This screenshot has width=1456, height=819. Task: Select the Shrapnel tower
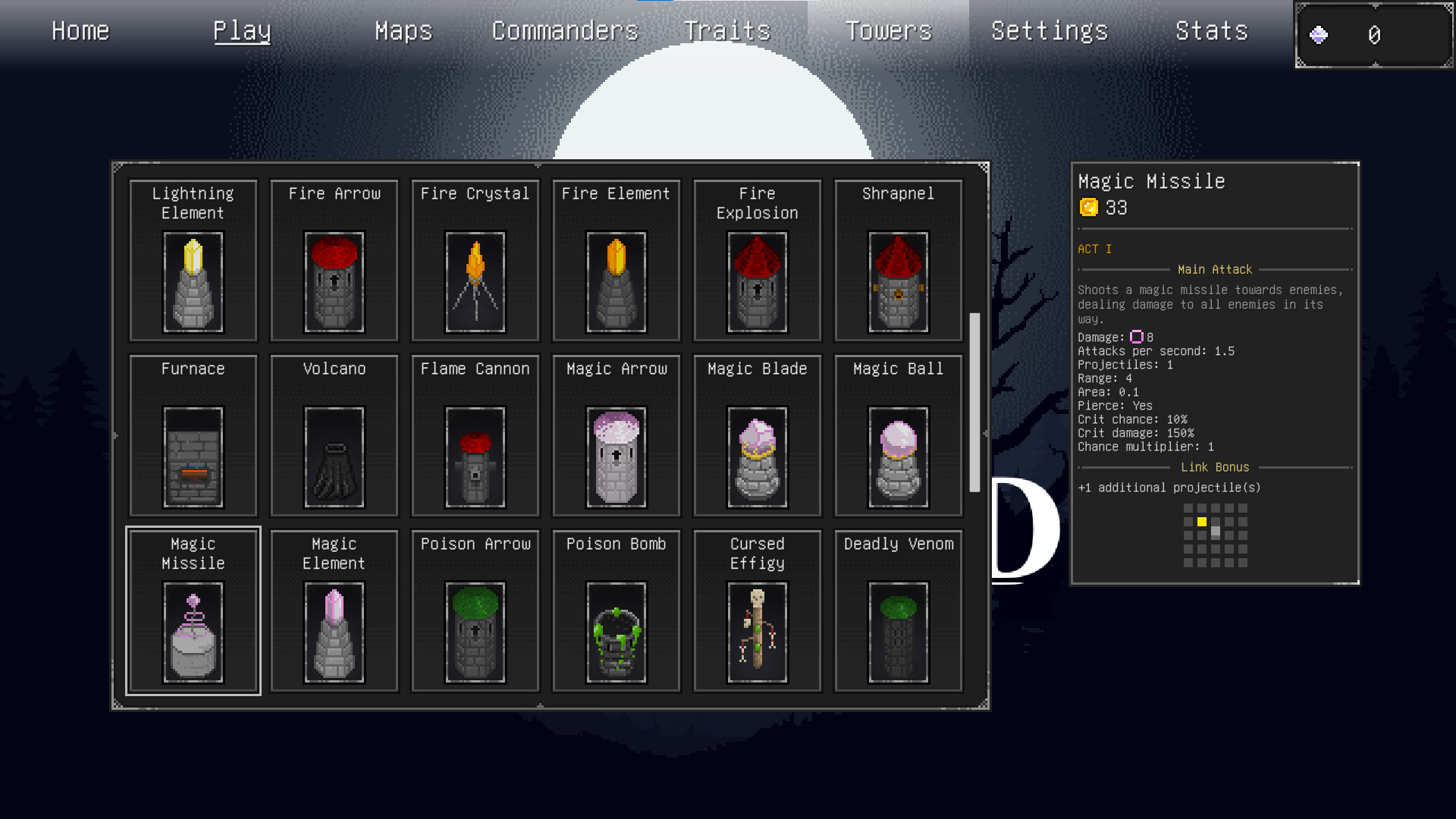coord(897,260)
